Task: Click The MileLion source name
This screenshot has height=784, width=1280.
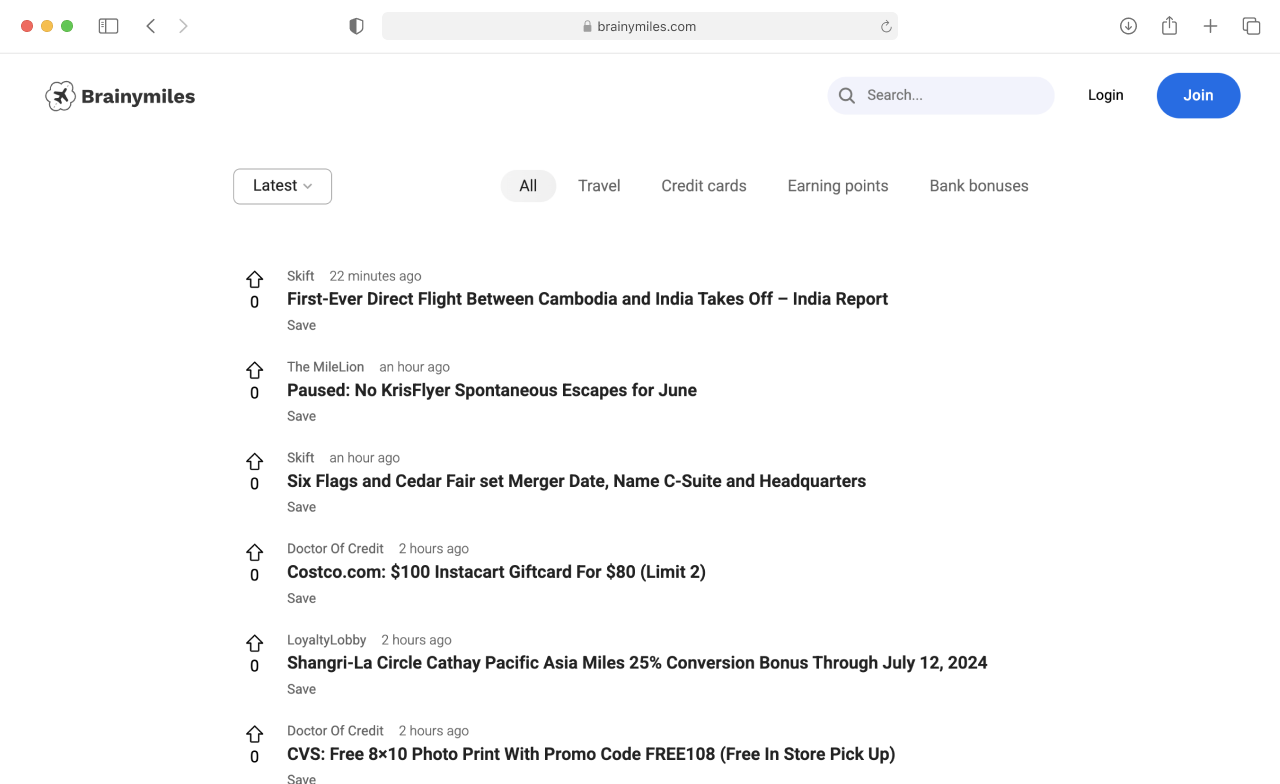Action: pos(325,367)
